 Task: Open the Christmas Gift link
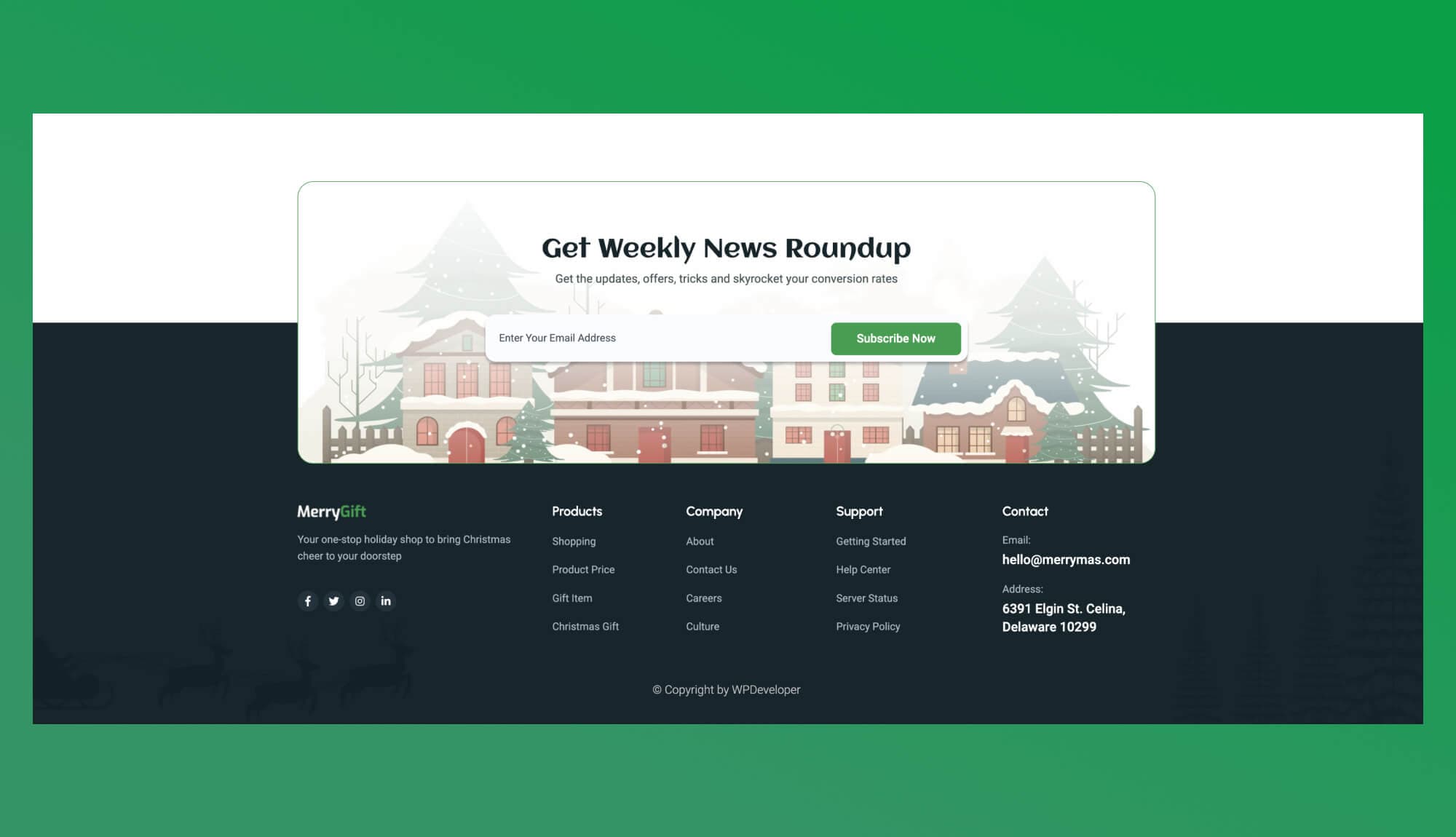tap(585, 627)
